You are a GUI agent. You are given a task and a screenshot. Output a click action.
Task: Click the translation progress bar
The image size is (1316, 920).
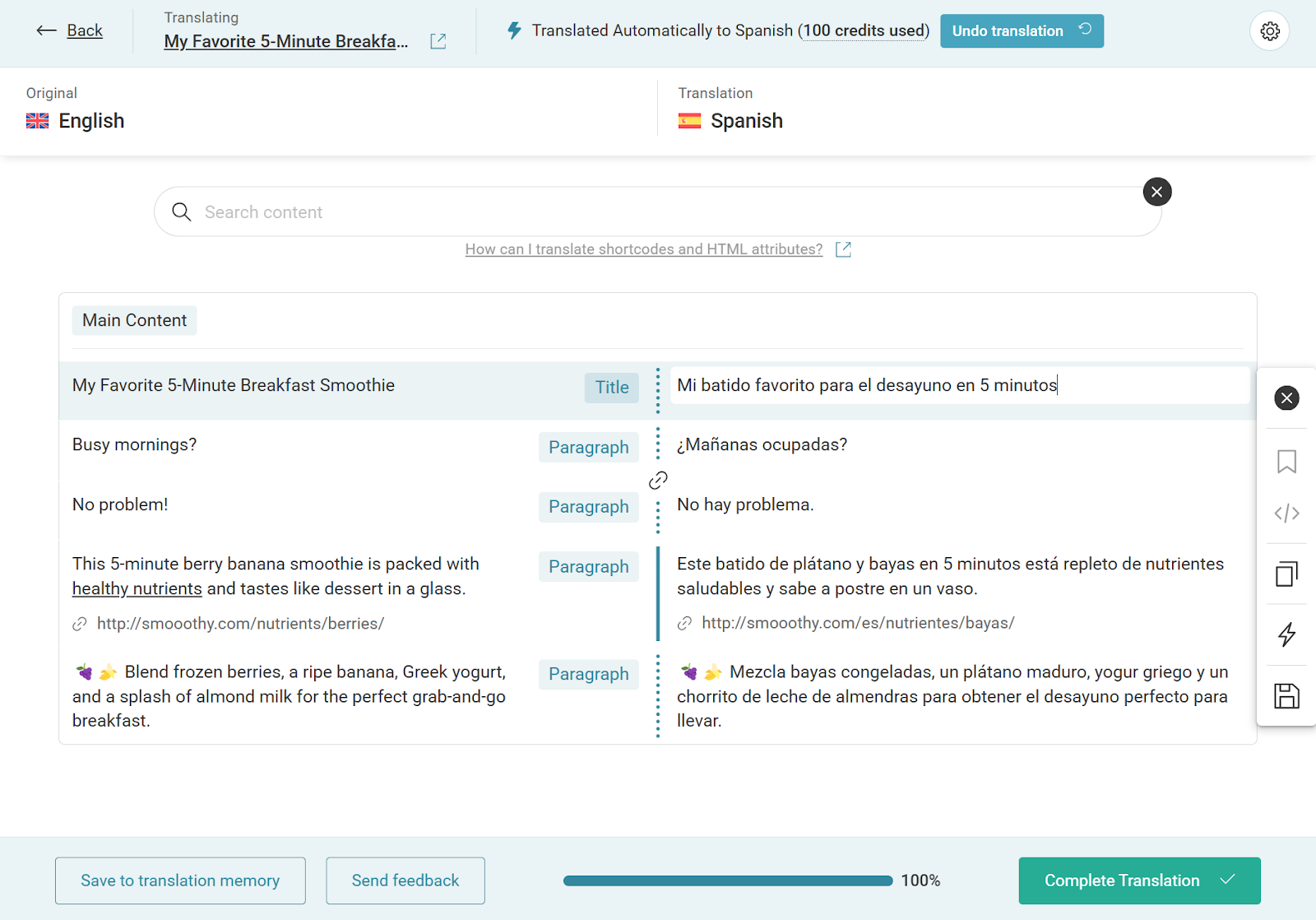727,881
